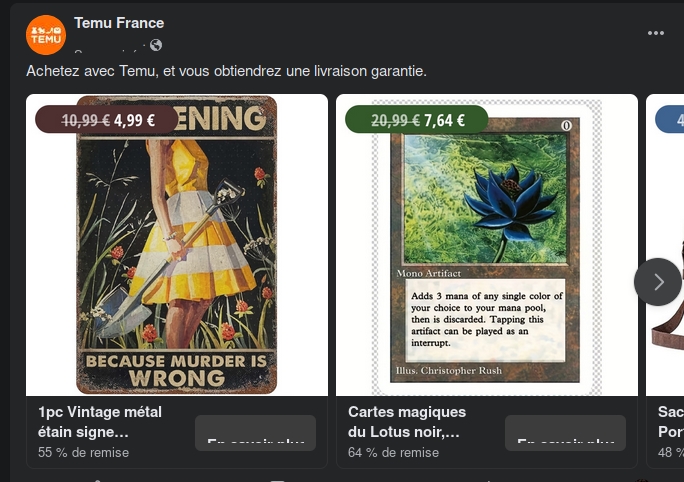The height and width of the screenshot is (482, 684).
Task: Click the 7,64 € green price badge
Action: (417, 120)
